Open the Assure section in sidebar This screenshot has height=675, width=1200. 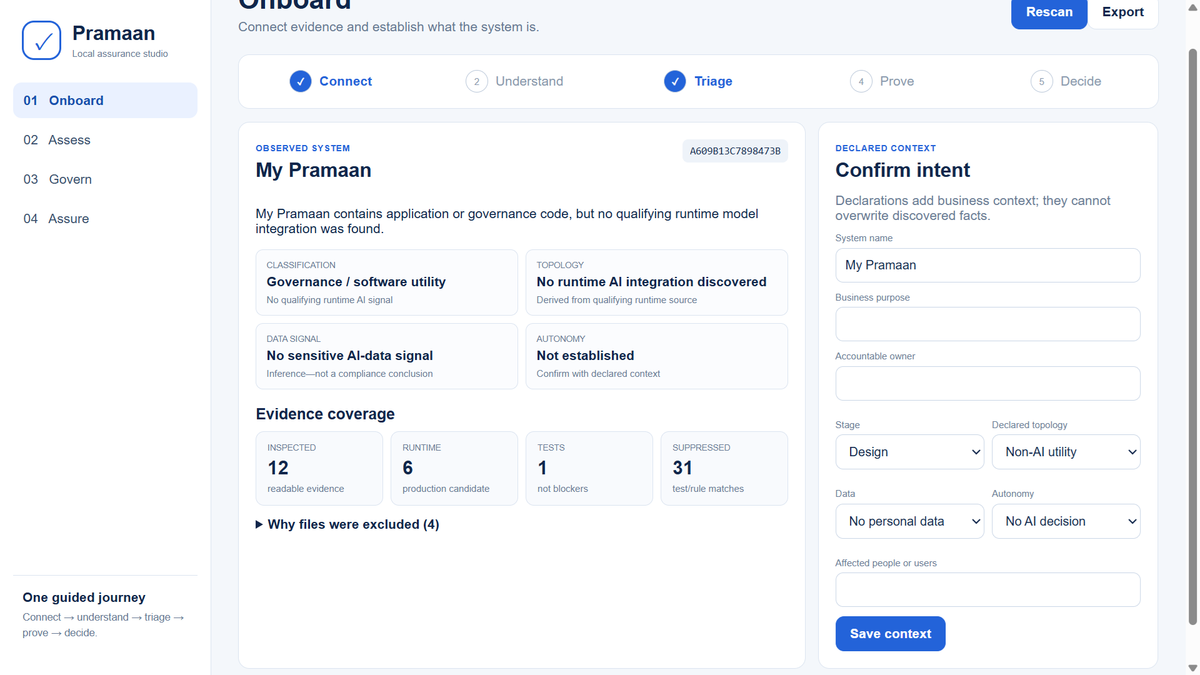pyautogui.click(x=105, y=218)
